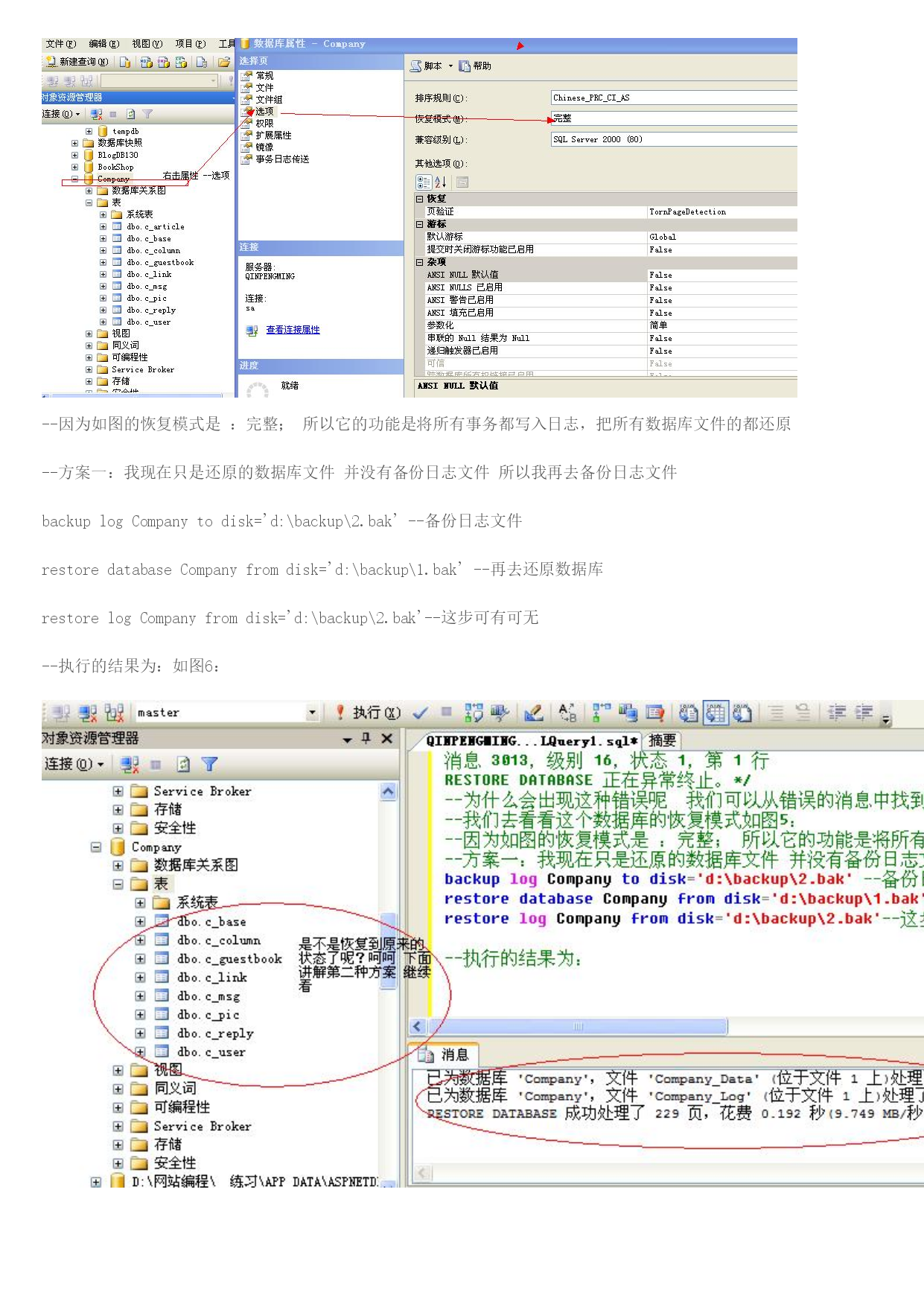Image resolution: width=924 pixels, height=1306 pixels.
Task: Open the master database dropdown in toolbar
Action: (x=313, y=713)
